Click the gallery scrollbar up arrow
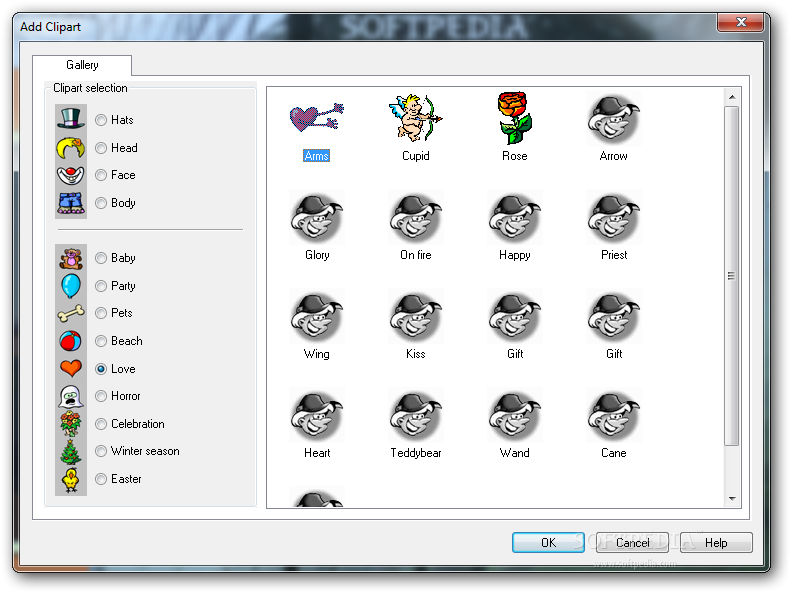Viewport: 791px width, 593px height. point(732,97)
